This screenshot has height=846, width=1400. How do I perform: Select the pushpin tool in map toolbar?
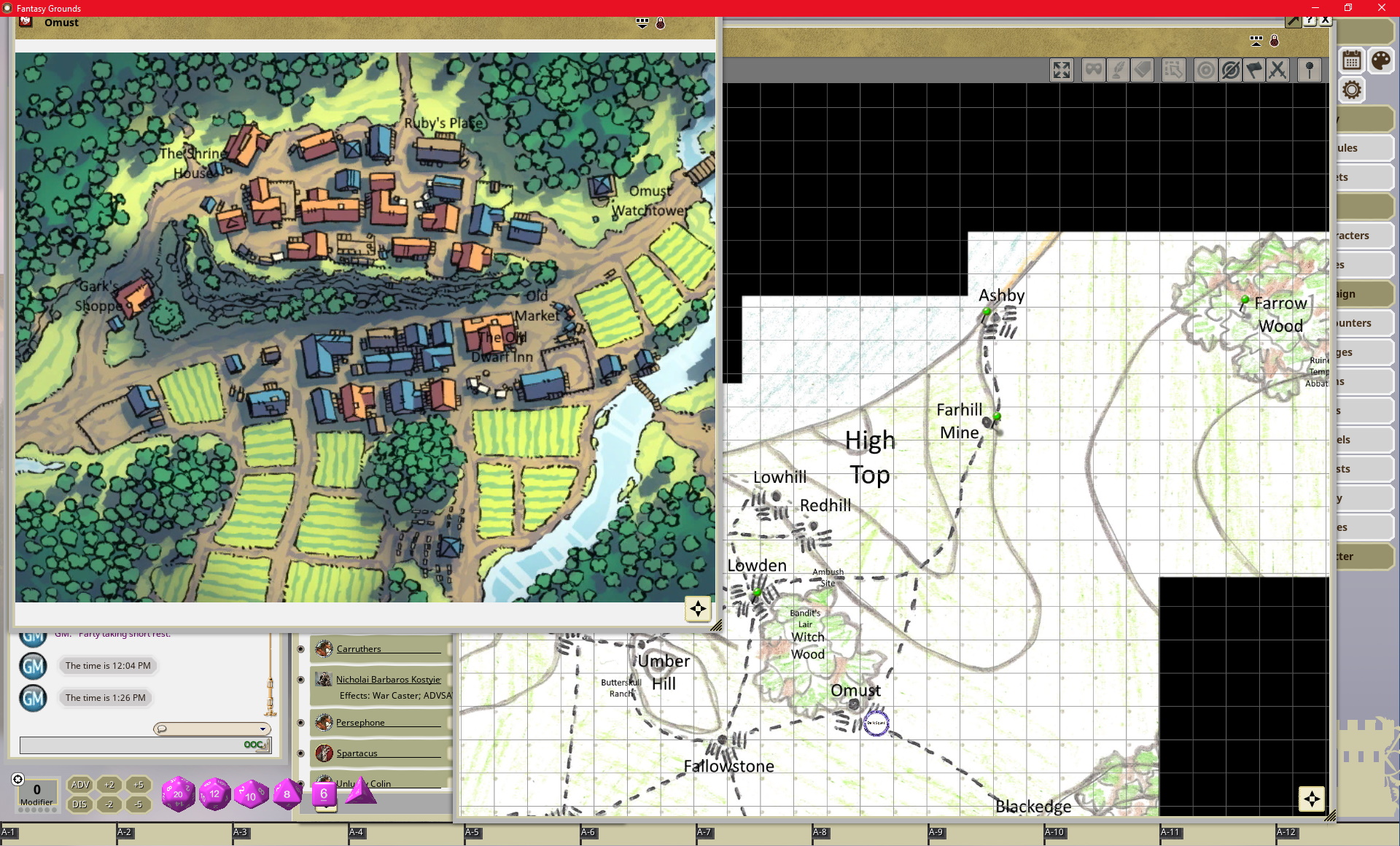point(1310,70)
